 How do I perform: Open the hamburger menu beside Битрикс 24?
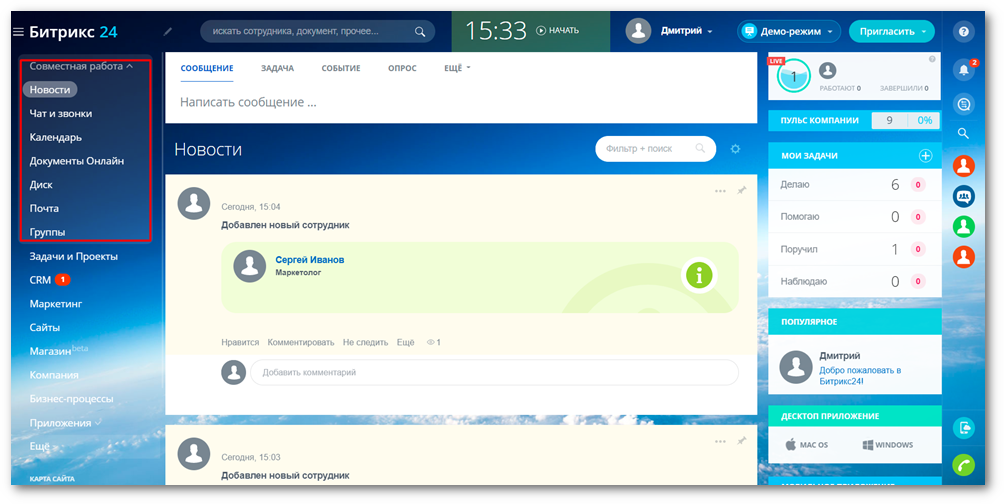(x=18, y=32)
